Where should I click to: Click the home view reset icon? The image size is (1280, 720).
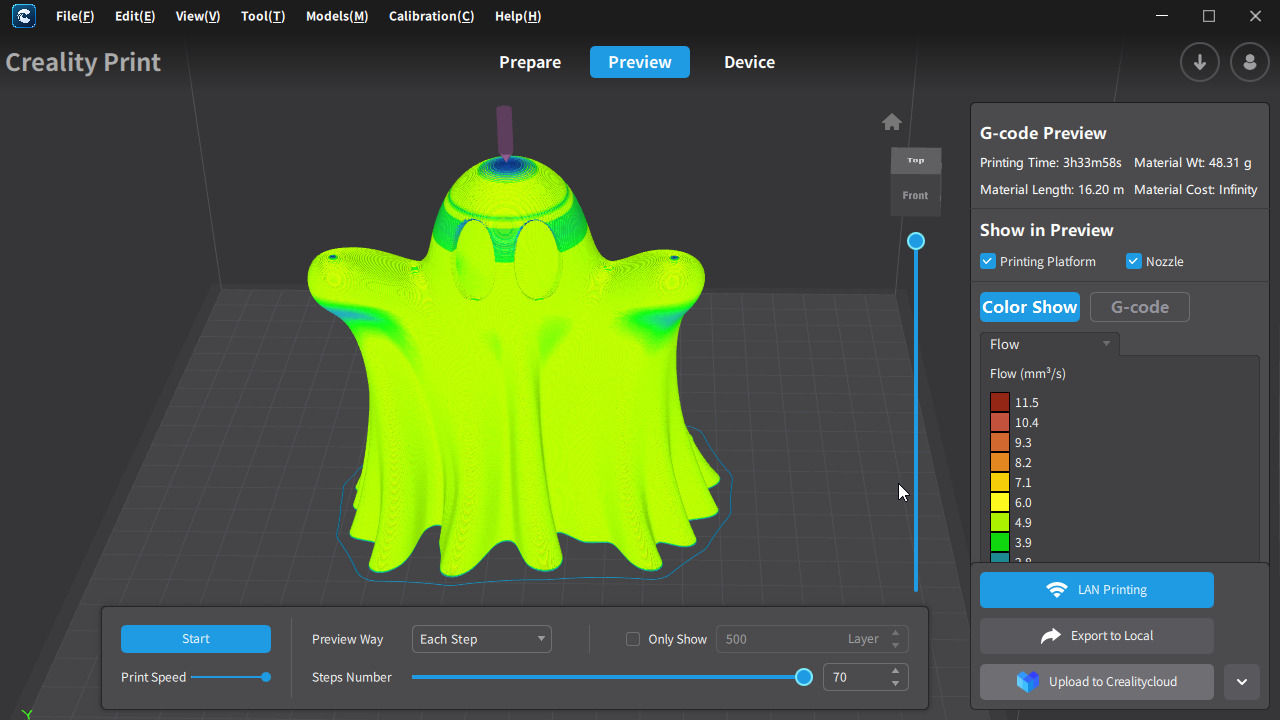[x=892, y=122]
